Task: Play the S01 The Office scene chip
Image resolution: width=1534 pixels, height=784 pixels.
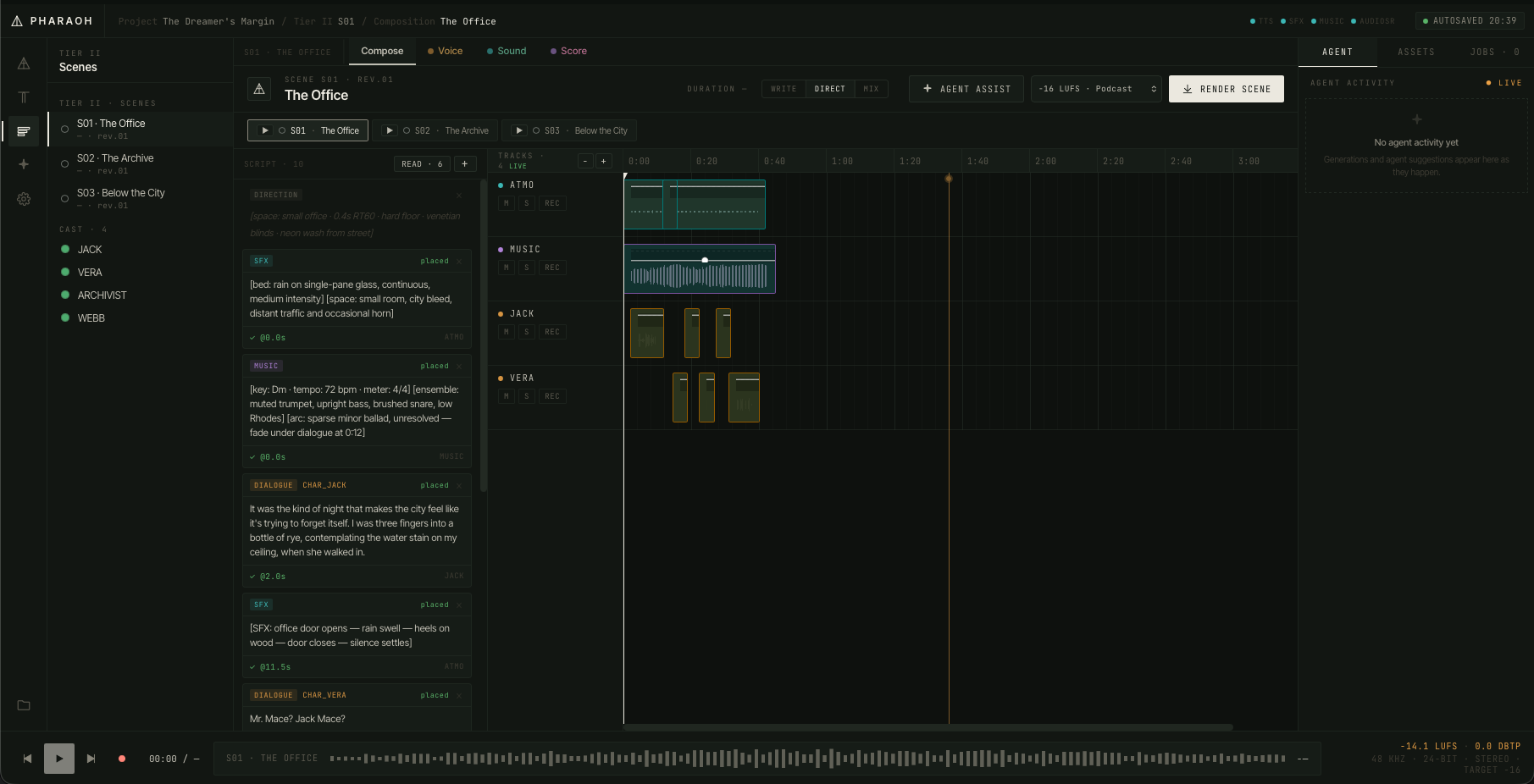Action: [265, 130]
